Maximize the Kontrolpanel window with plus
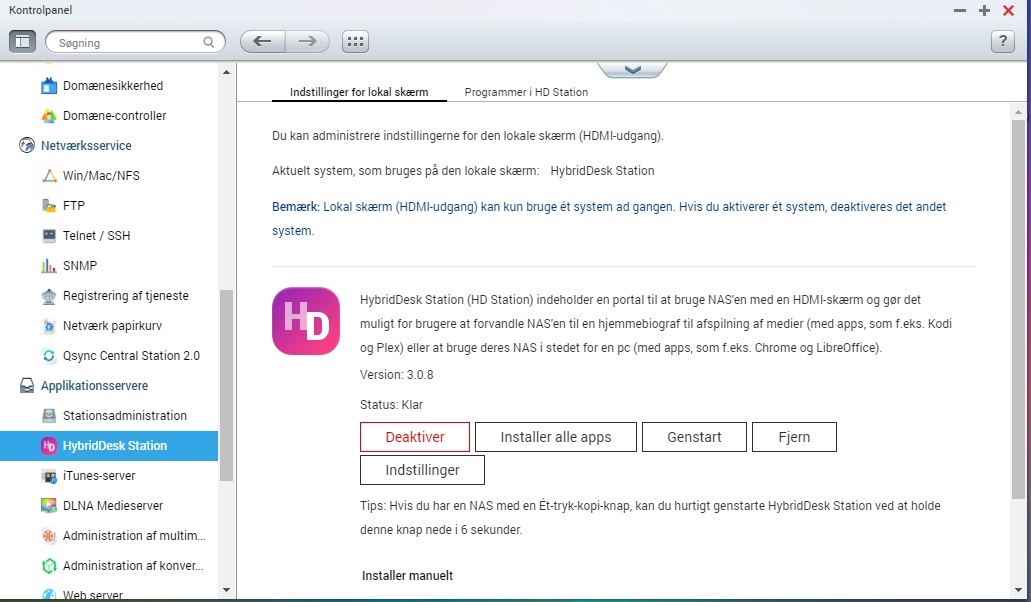Image resolution: width=1031 pixels, height=602 pixels. [x=984, y=11]
